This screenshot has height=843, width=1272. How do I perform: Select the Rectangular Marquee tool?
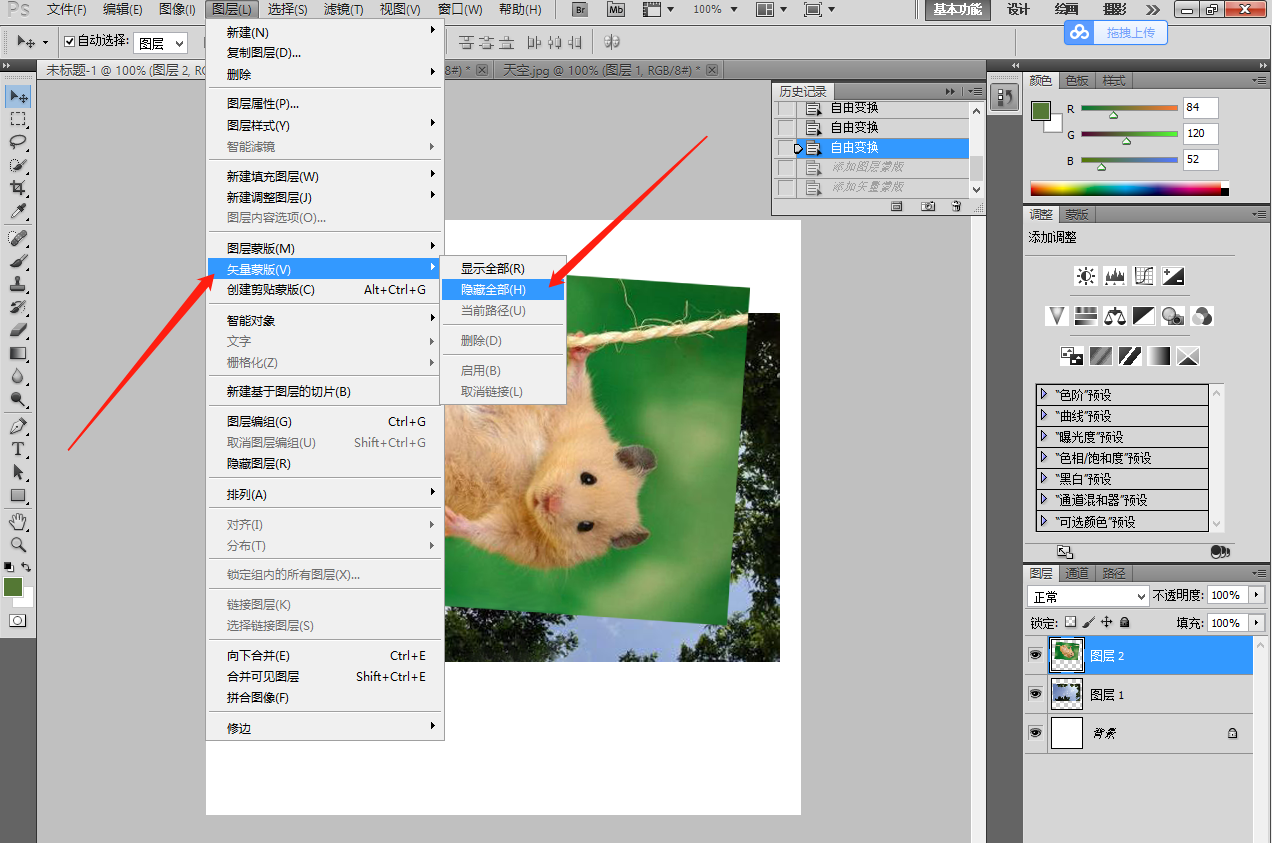tap(18, 119)
